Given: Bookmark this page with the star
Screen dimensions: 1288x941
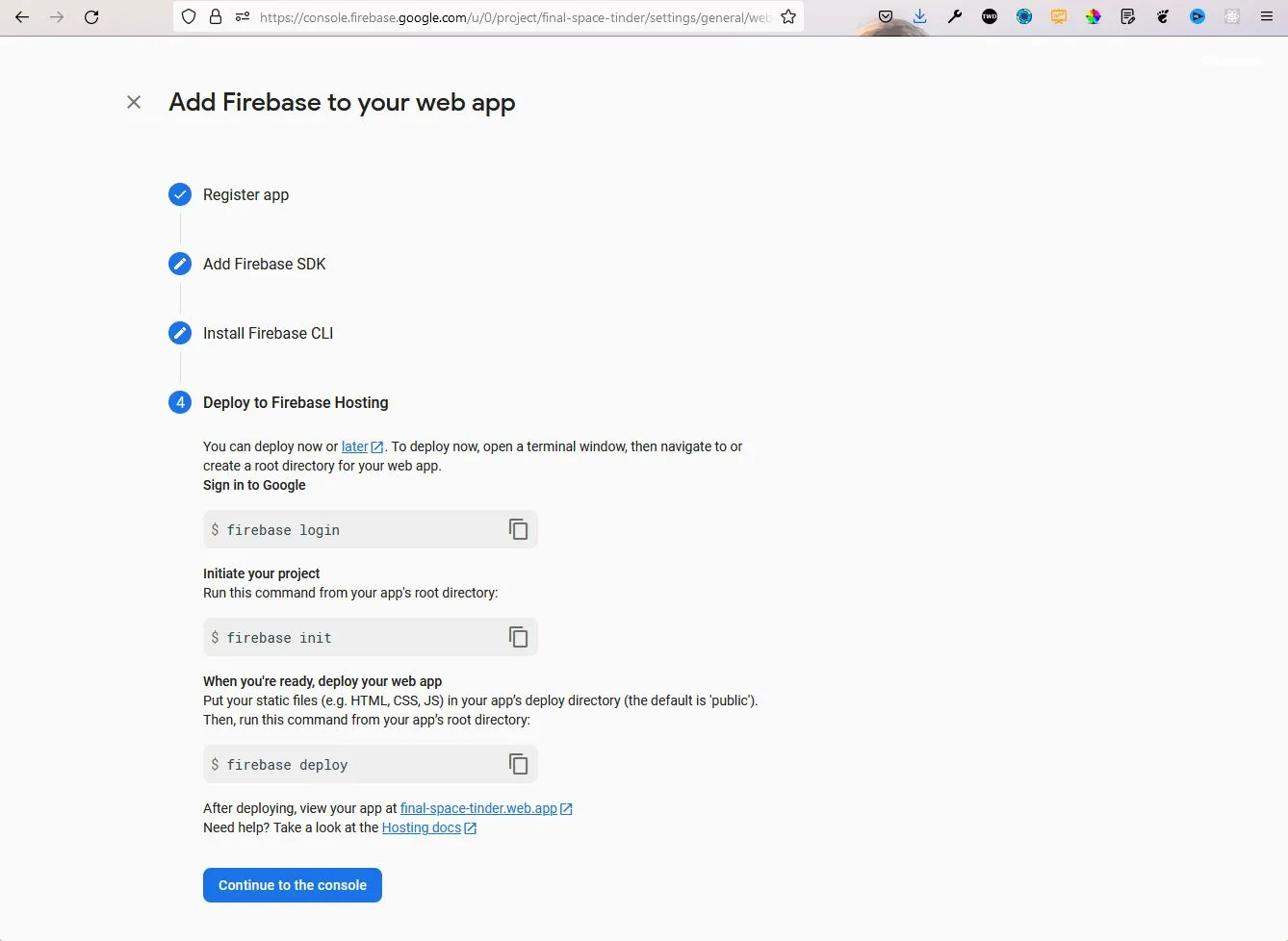Looking at the screenshot, I should [x=788, y=16].
